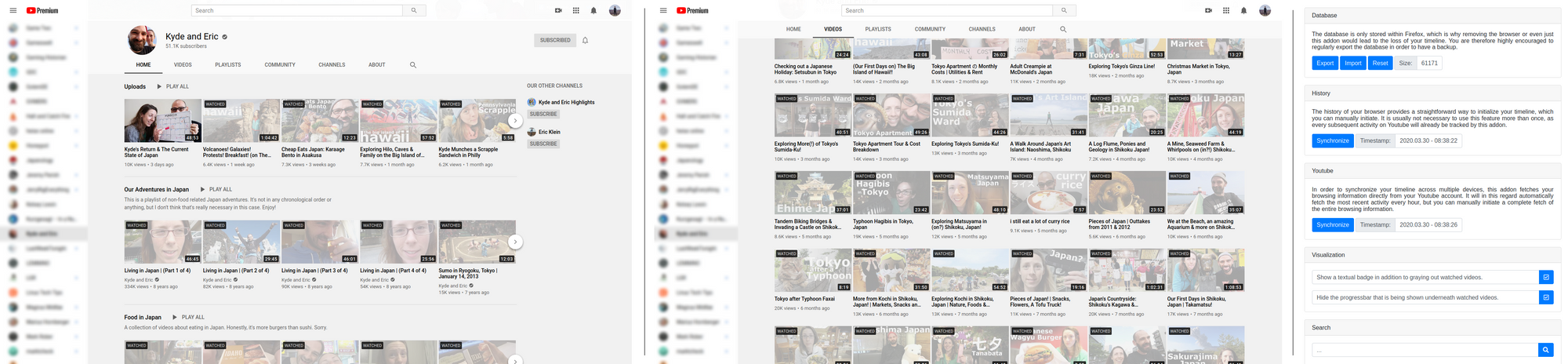Click the search magnifier button on the Home page
Image resolution: width=1568 pixels, height=364 pixels.
414,10
